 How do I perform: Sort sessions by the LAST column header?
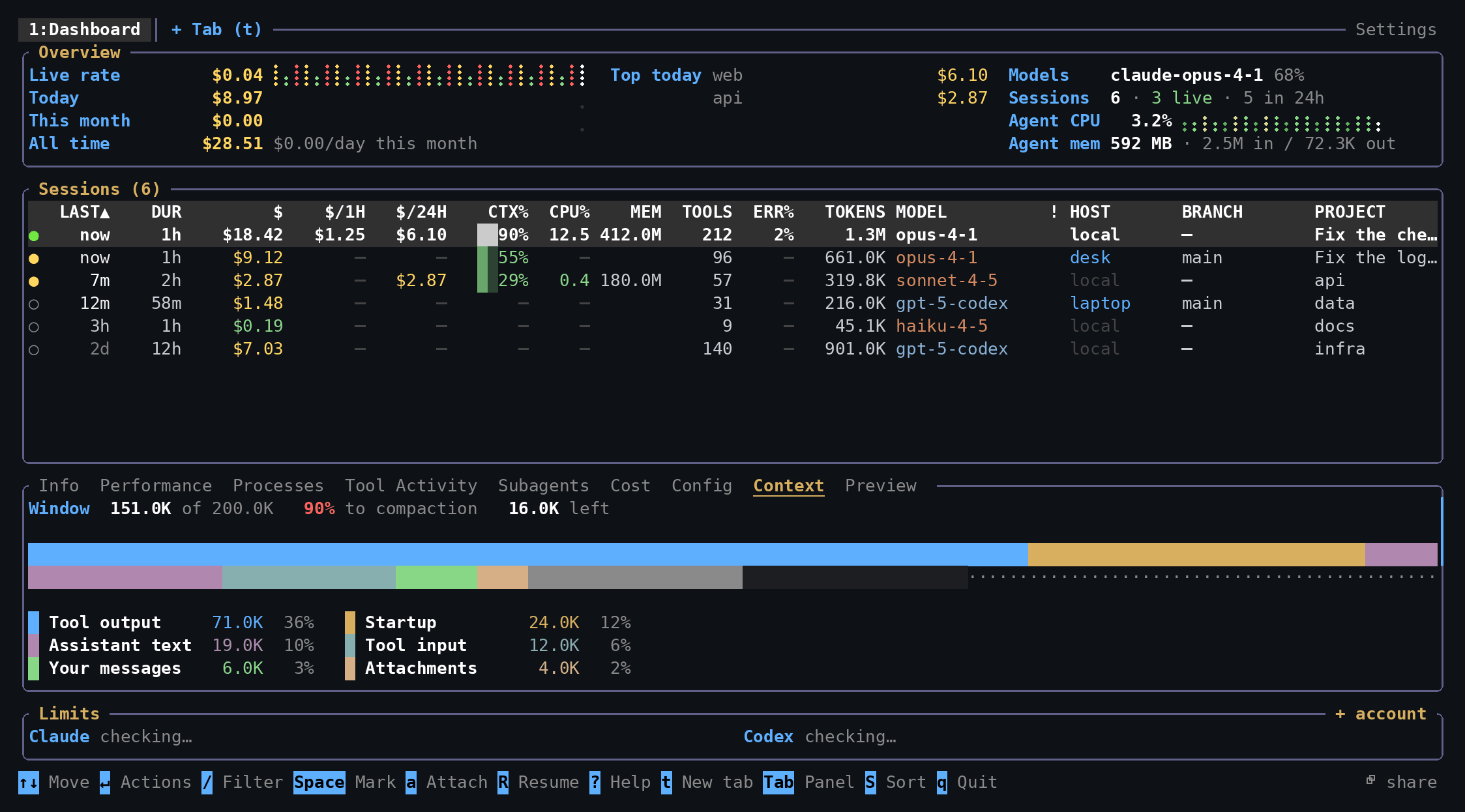pos(85,212)
